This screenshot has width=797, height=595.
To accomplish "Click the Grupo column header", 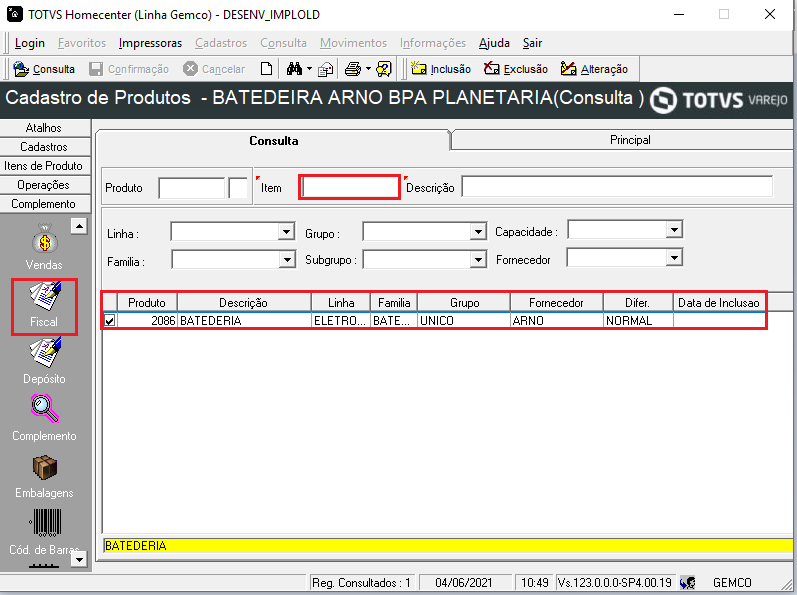I will [464, 303].
